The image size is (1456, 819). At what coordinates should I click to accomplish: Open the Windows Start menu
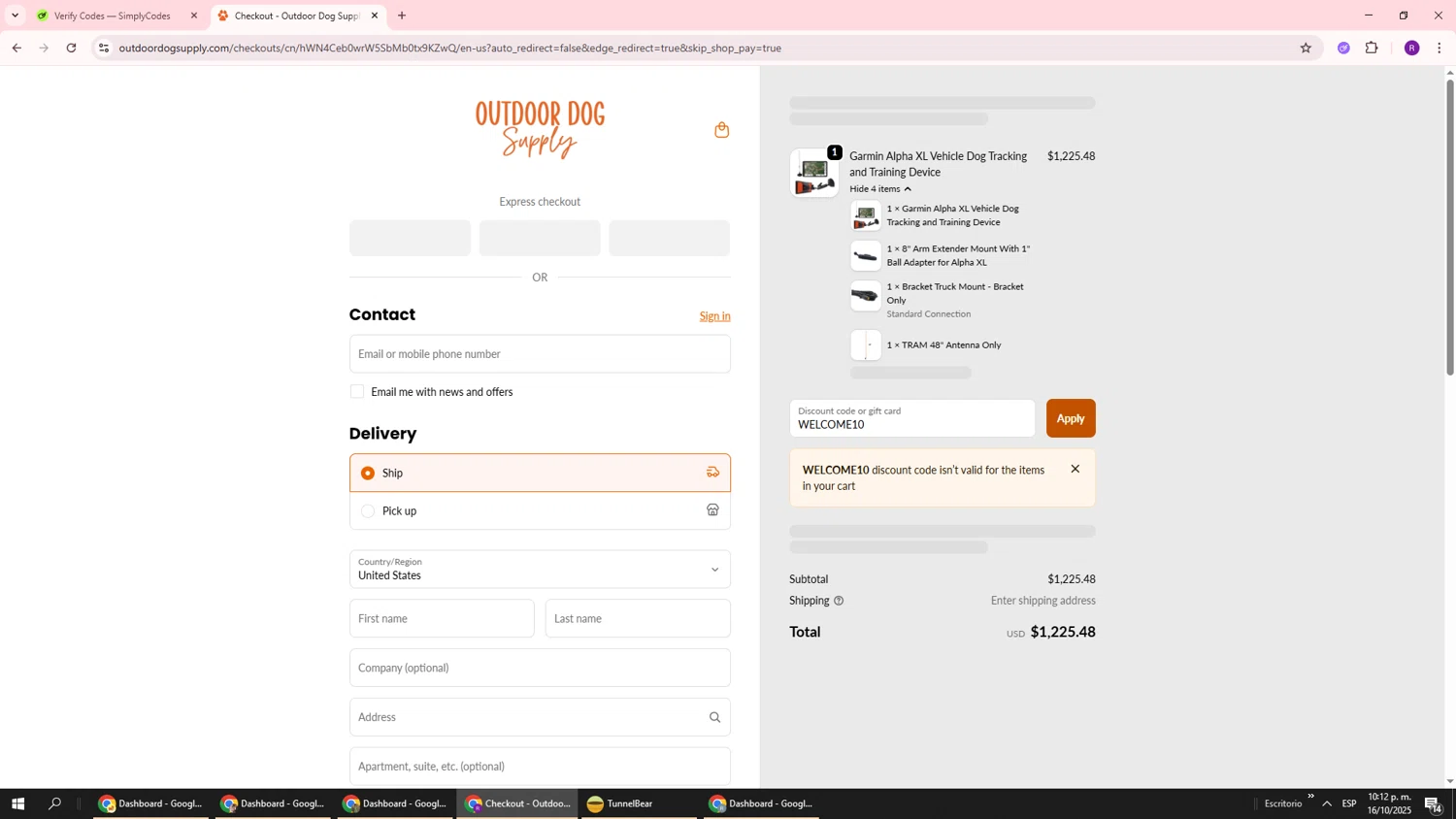click(x=17, y=803)
